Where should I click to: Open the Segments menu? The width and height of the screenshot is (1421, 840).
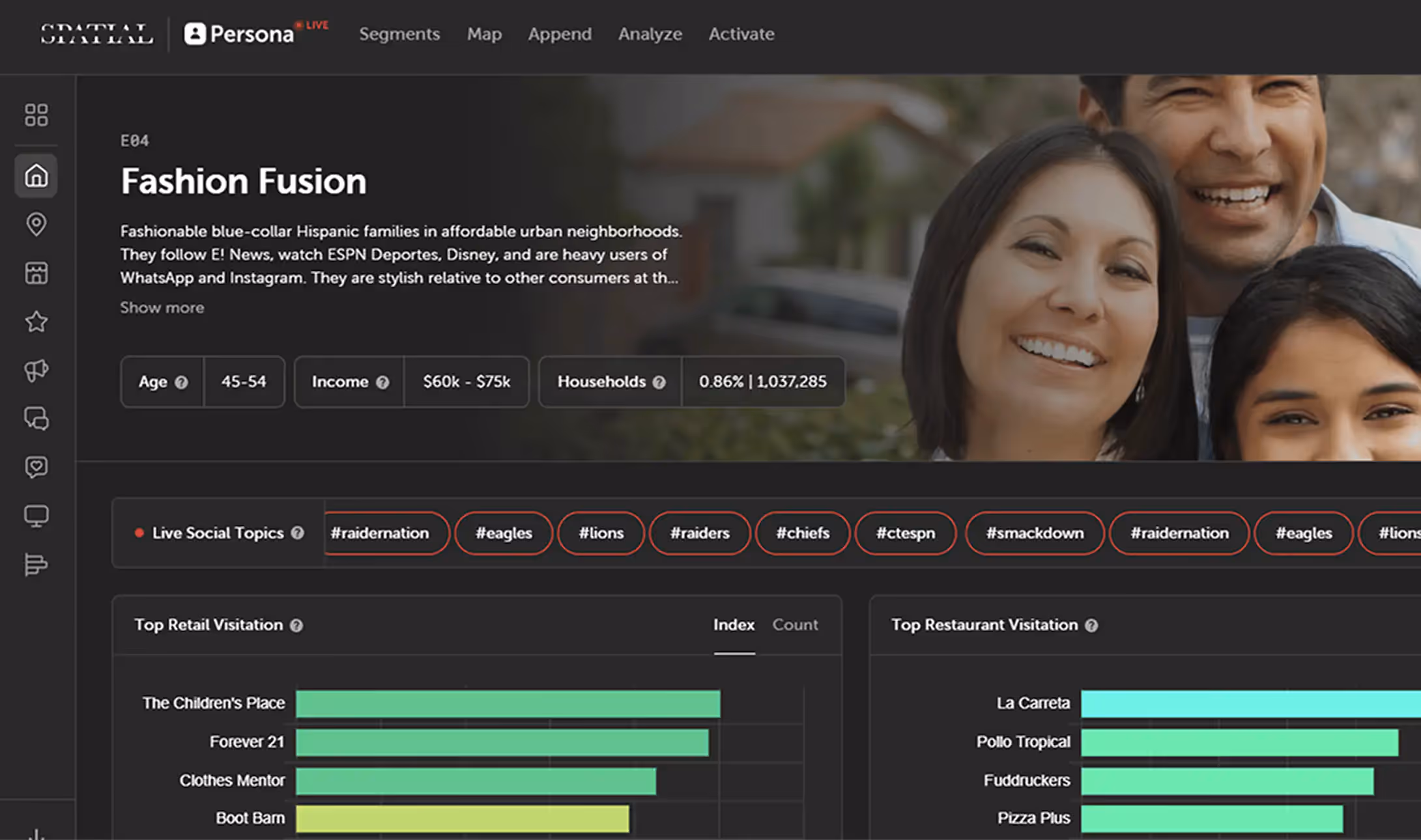(399, 34)
